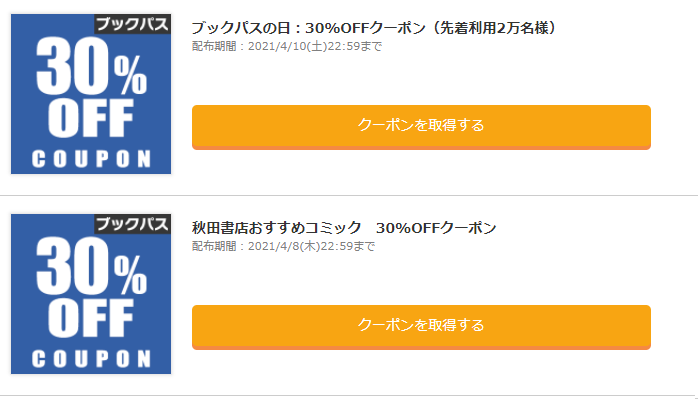The width and height of the screenshot is (698, 407).
Task: Click the 2021/4/10(土)22:59まで distribution period text
Action: (x=315, y=46)
